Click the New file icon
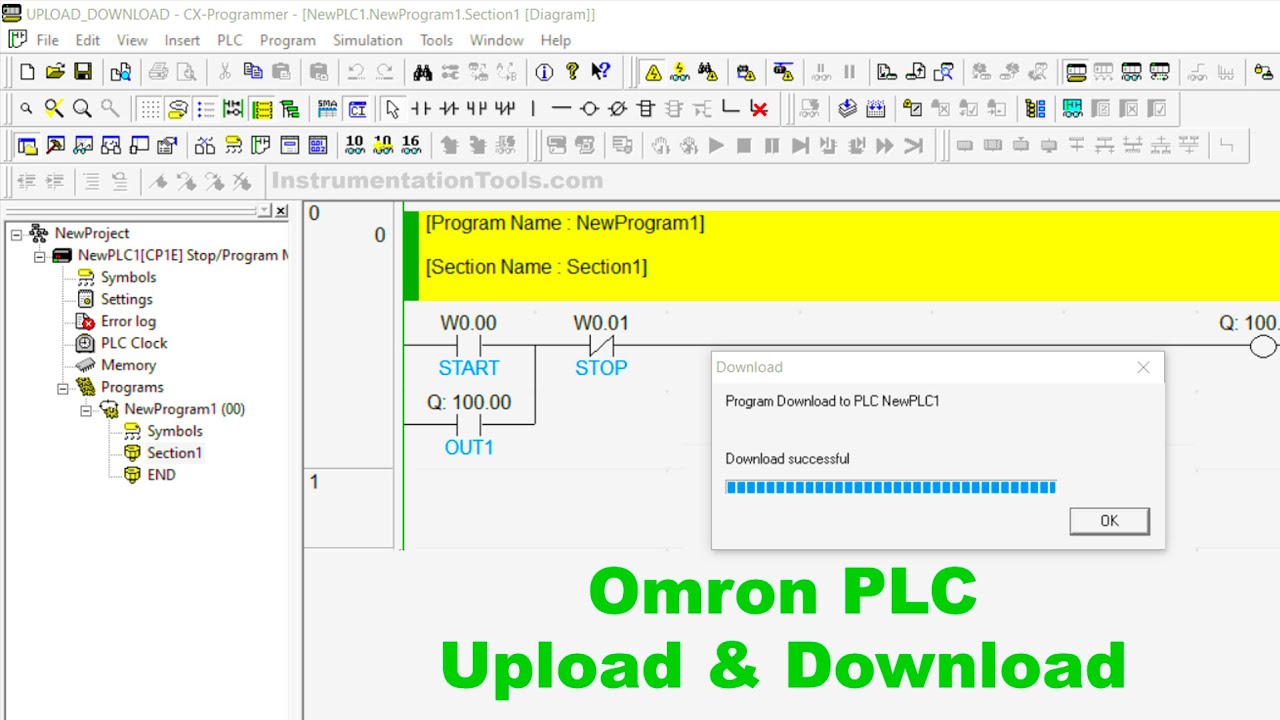Viewport: 1280px width, 720px height. tap(27, 72)
